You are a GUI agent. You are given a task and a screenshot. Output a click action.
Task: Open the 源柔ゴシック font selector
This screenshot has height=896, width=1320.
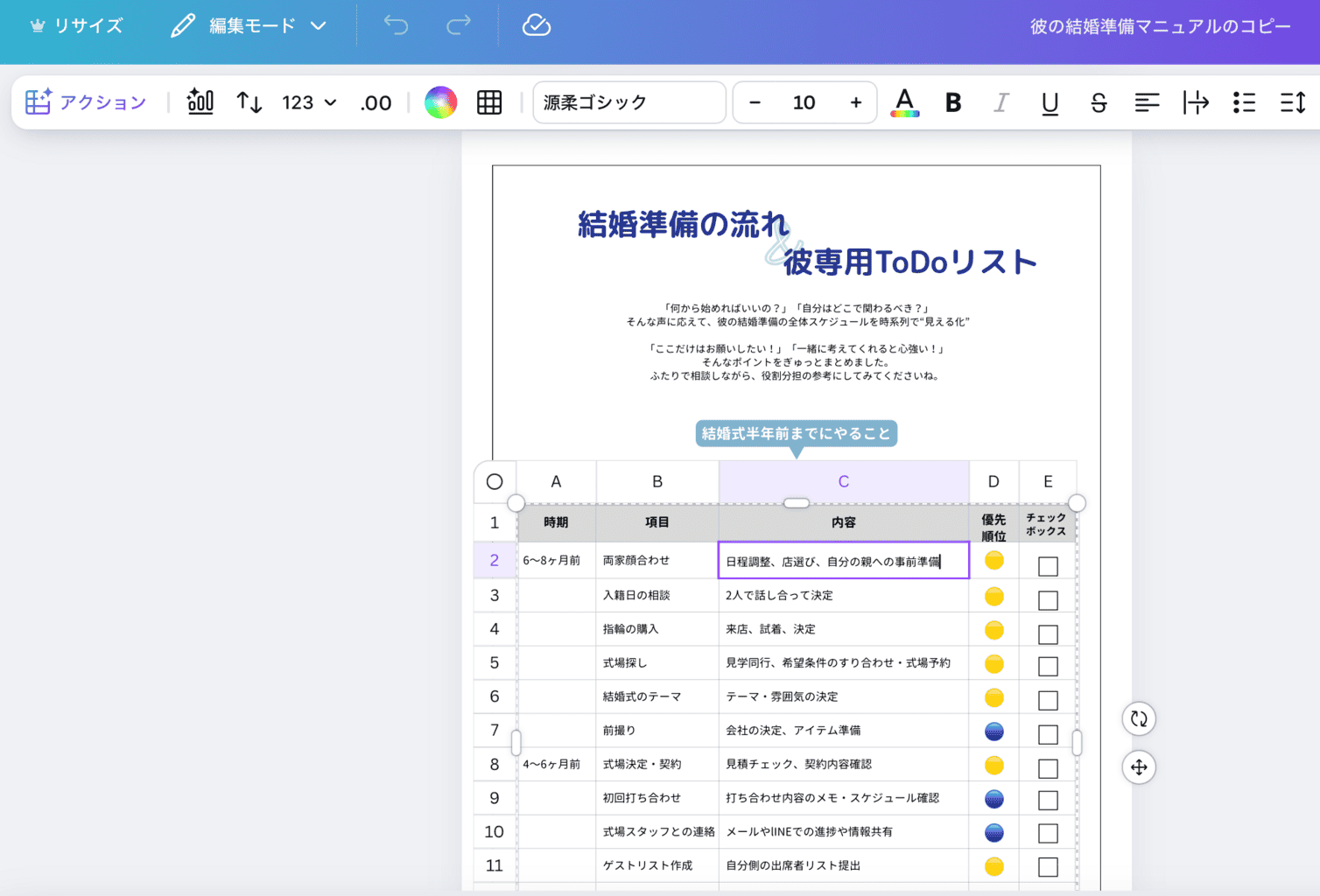click(628, 102)
